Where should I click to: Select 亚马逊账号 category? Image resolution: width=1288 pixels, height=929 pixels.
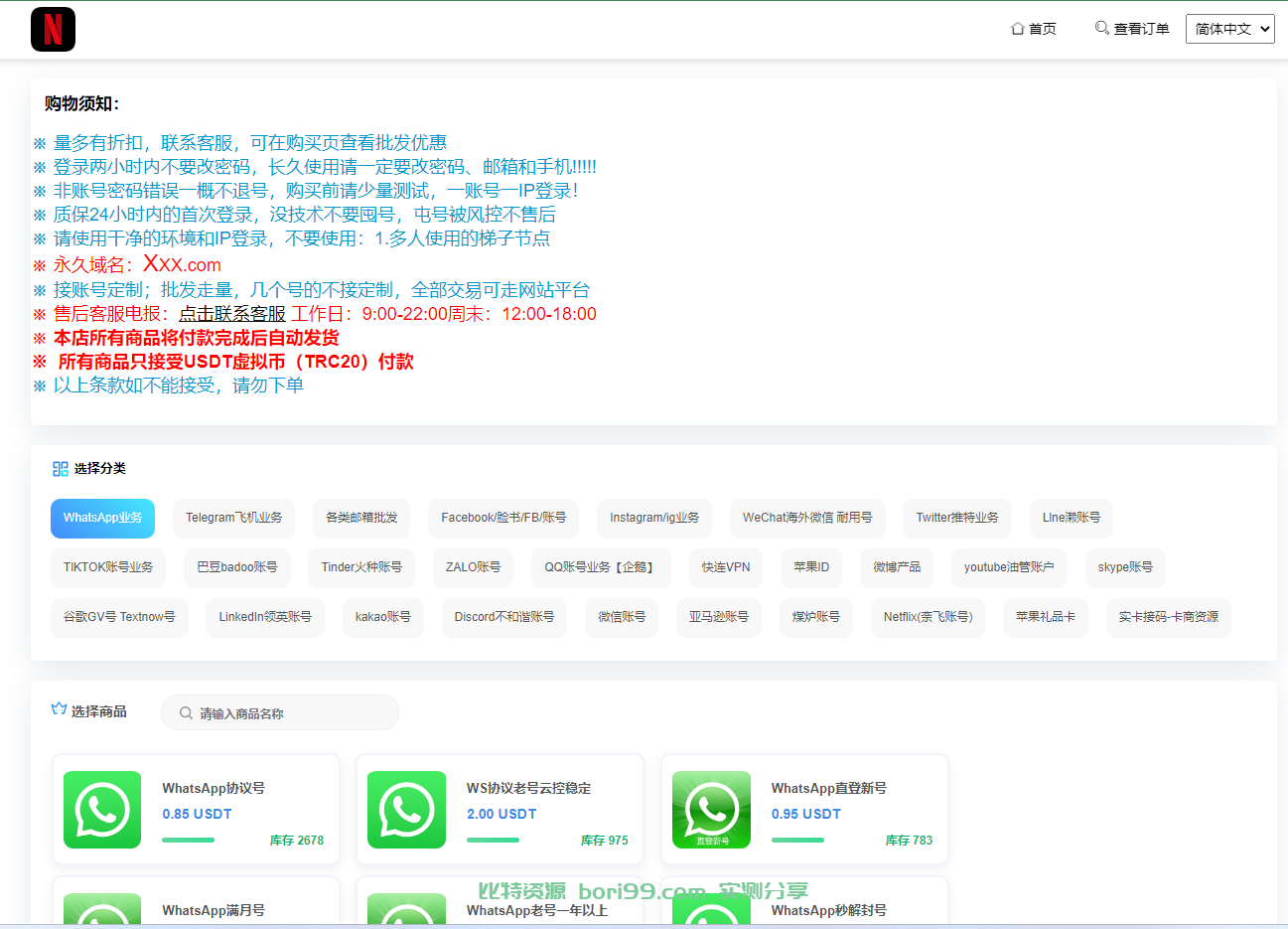click(x=719, y=617)
